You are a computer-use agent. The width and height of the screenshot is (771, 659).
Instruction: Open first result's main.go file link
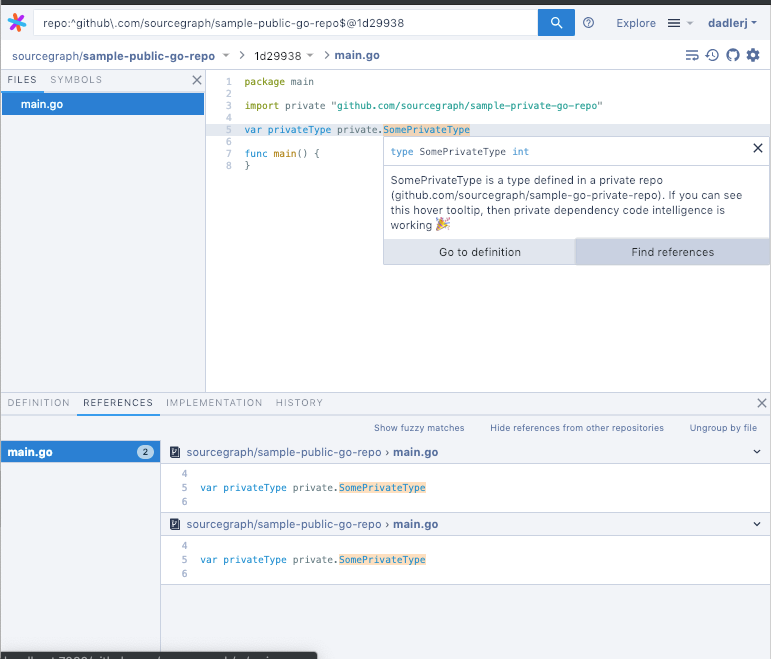coord(415,452)
